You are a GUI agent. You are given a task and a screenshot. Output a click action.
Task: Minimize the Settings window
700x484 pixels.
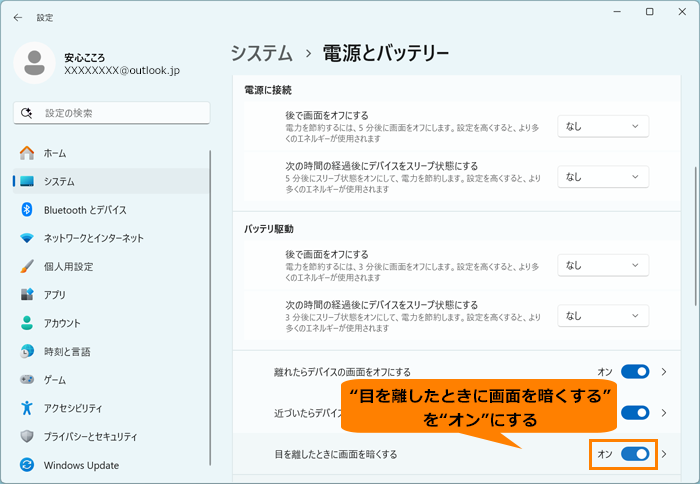[x=617, y=12]
